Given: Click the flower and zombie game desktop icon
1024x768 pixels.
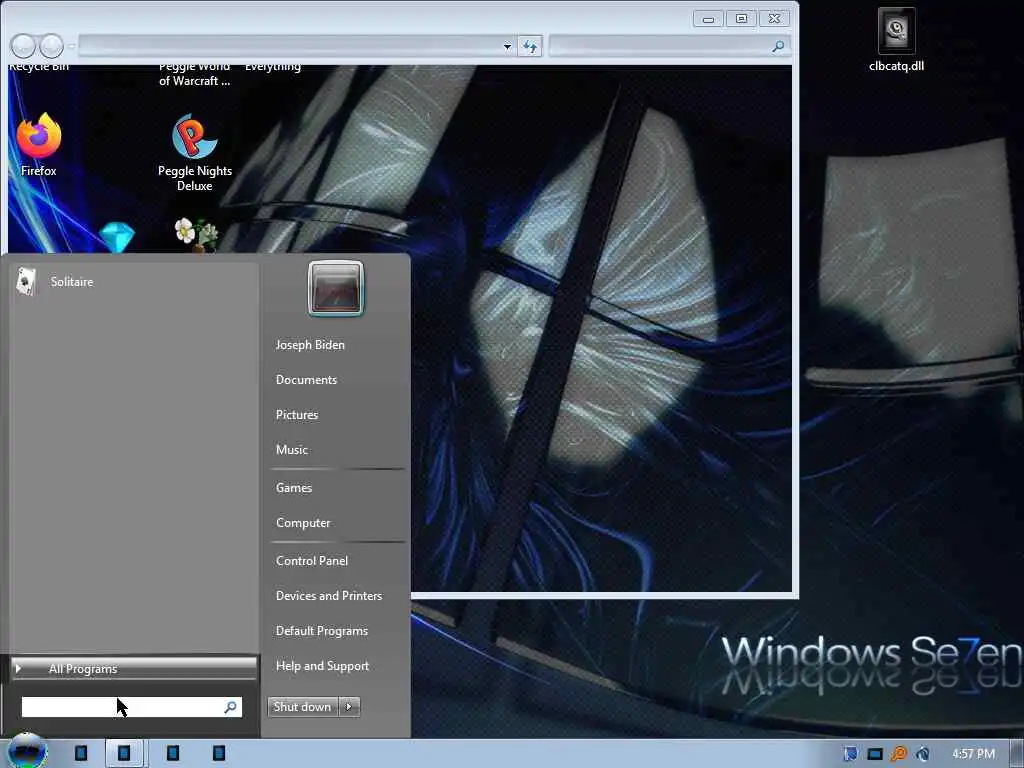Looking at the screenshot, I should click(x=196, y=235).
